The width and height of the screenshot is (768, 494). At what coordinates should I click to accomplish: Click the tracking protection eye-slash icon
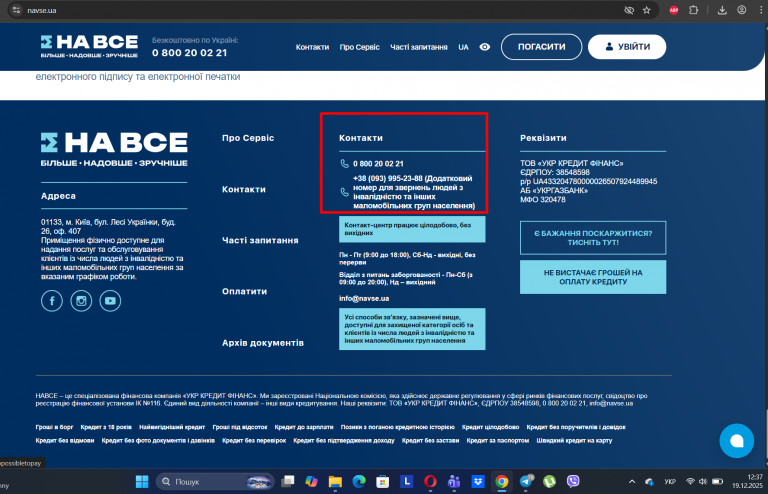[x=629, y=10]
